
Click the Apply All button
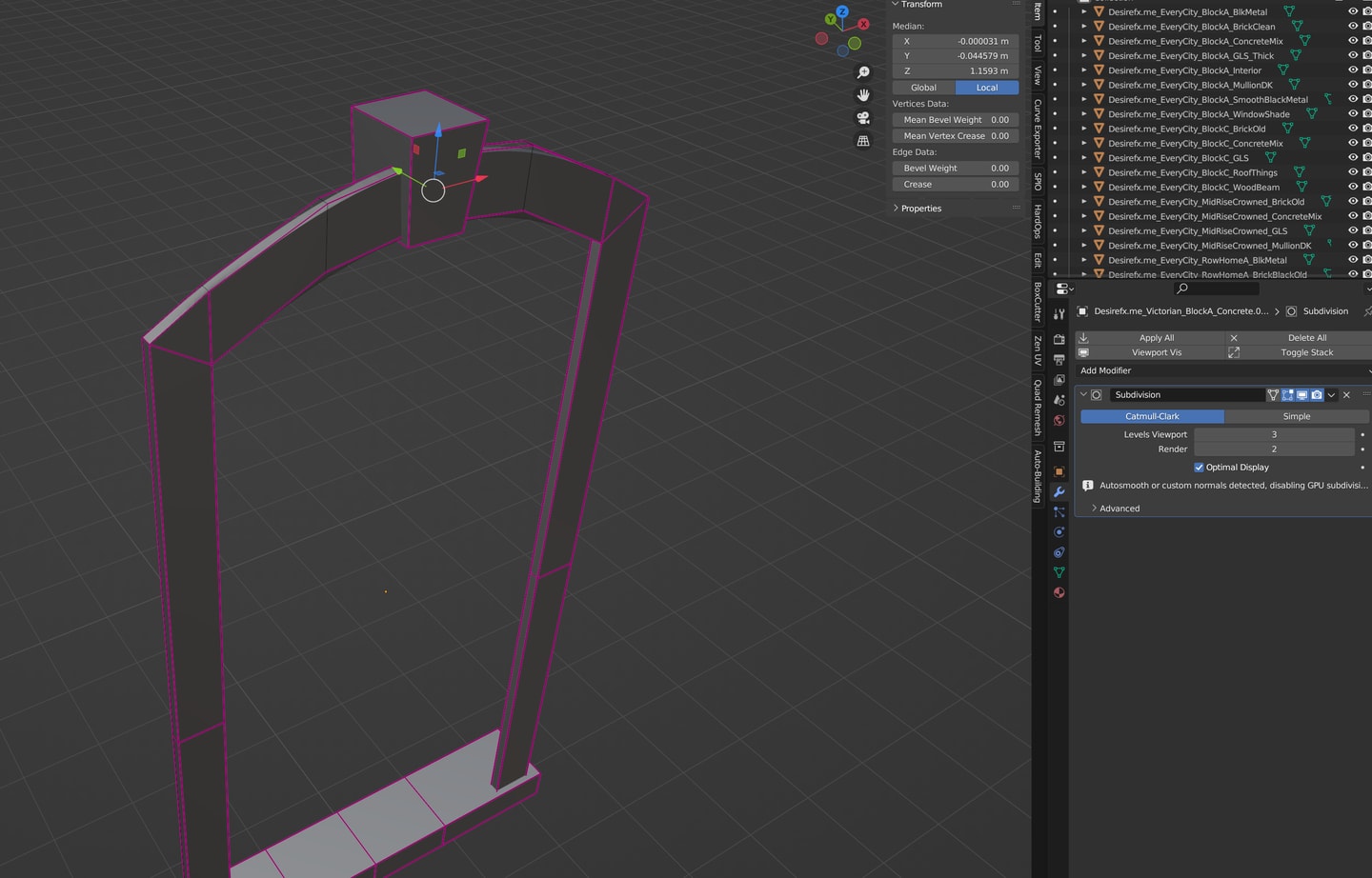tap(1150, 338)
